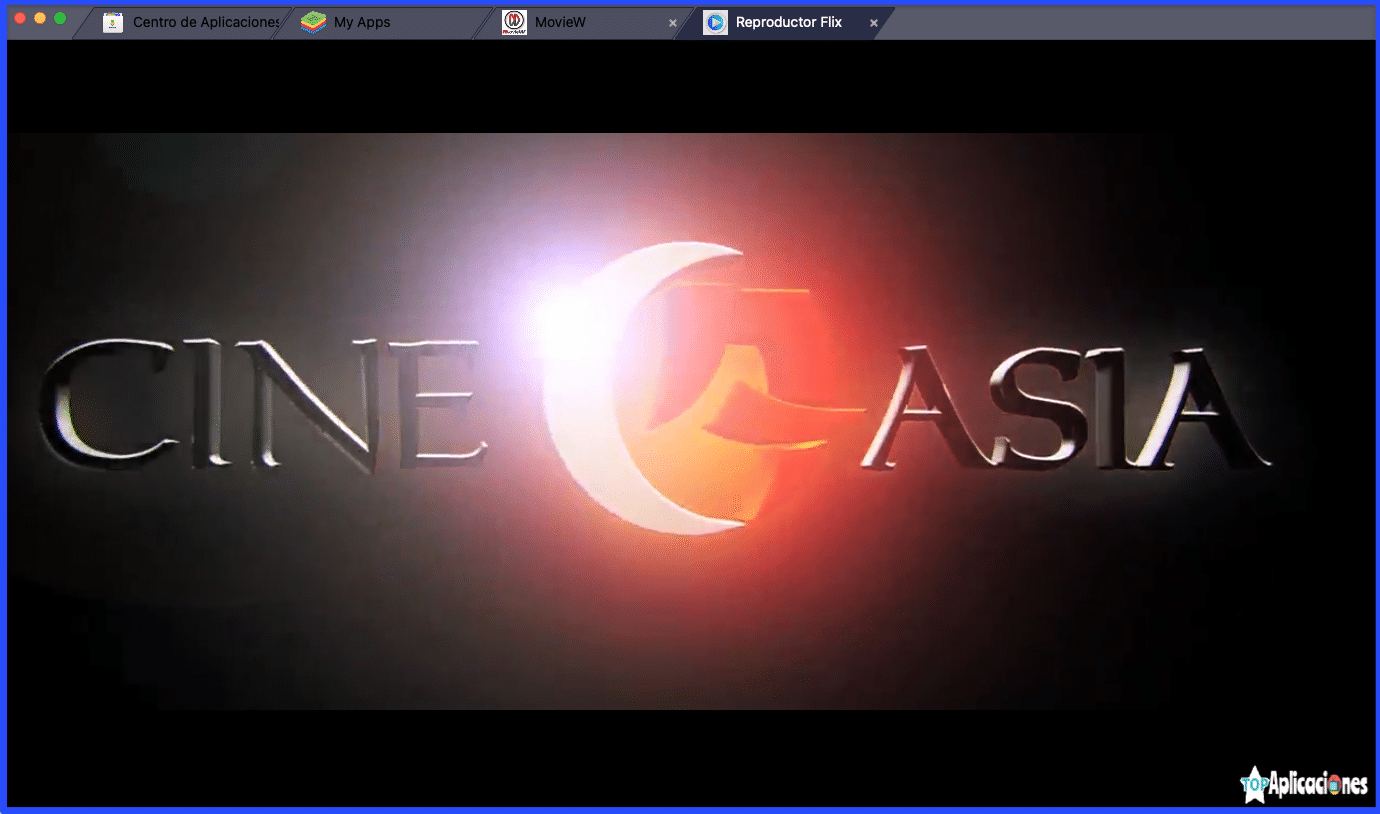Click the Centro de Aplicaciones store icon

point(113,21)
